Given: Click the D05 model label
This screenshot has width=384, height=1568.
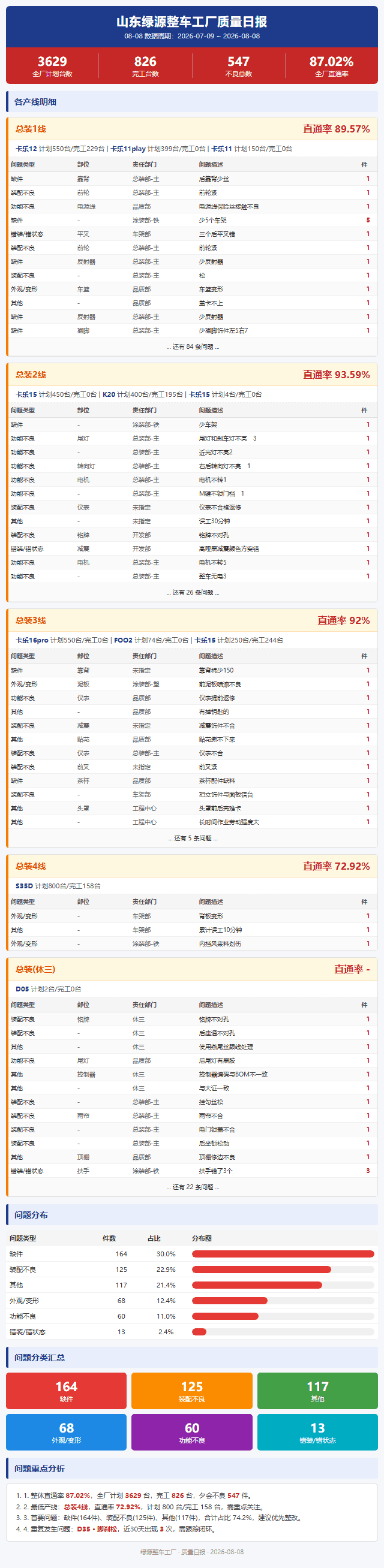Looking at the screenshot, I should point(22,989).
